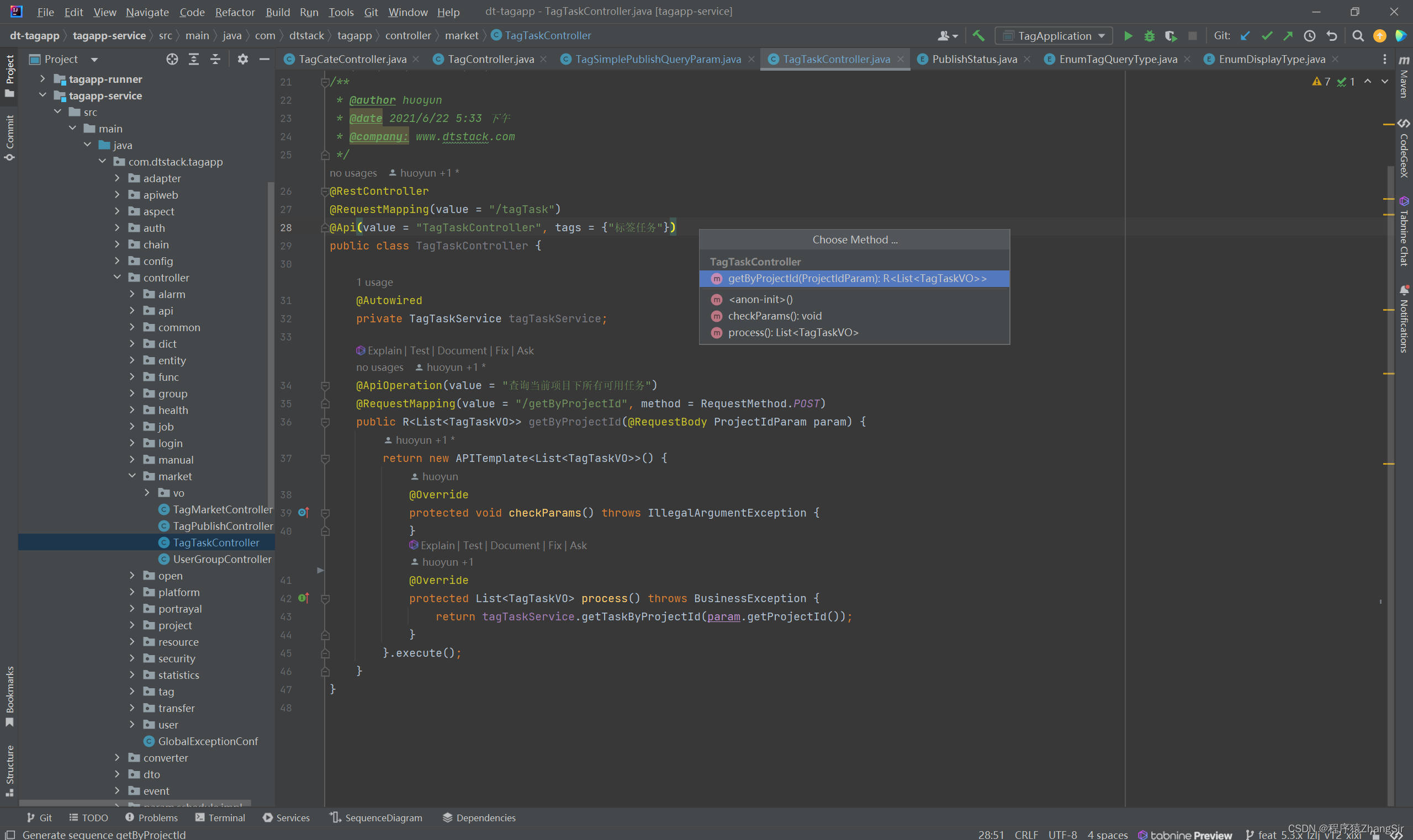Screen dimensions: 1413x840
Task: Choose process() in Choose Method popup
Action: (854, 332)
